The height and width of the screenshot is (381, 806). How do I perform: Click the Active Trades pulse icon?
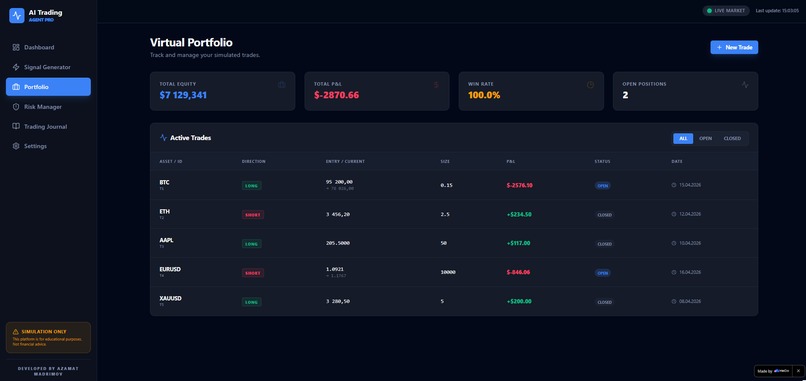(x=163, y=138)
